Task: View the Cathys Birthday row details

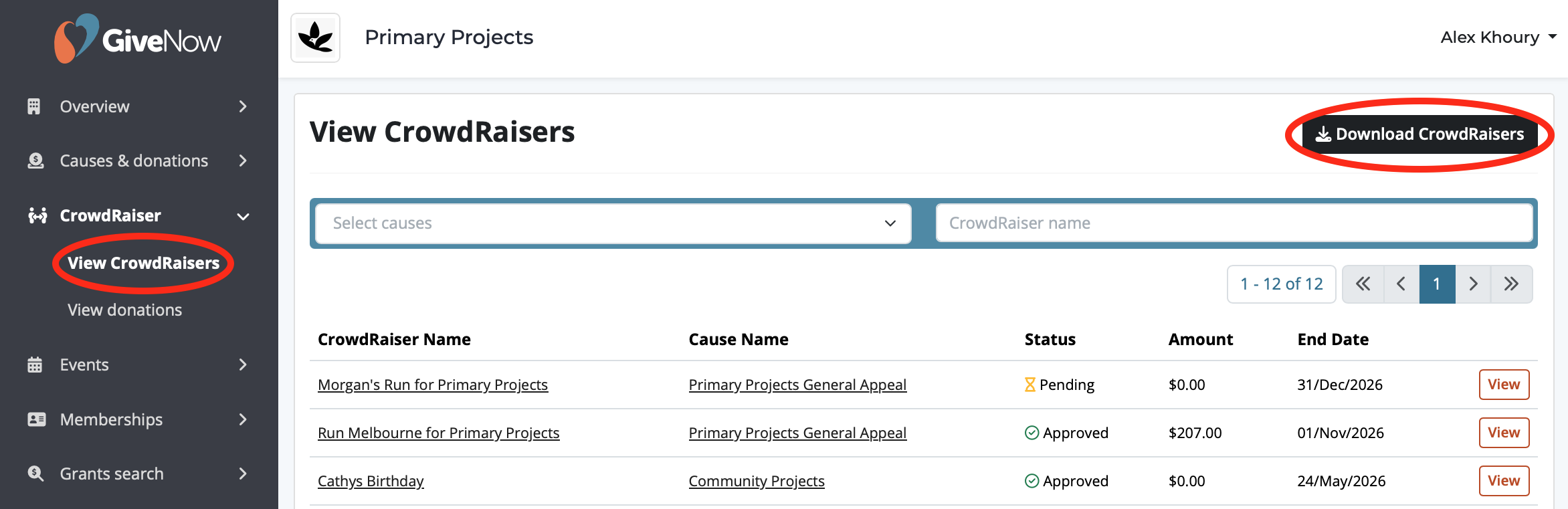Action: pyautogui.click(x=1504, y=481)
